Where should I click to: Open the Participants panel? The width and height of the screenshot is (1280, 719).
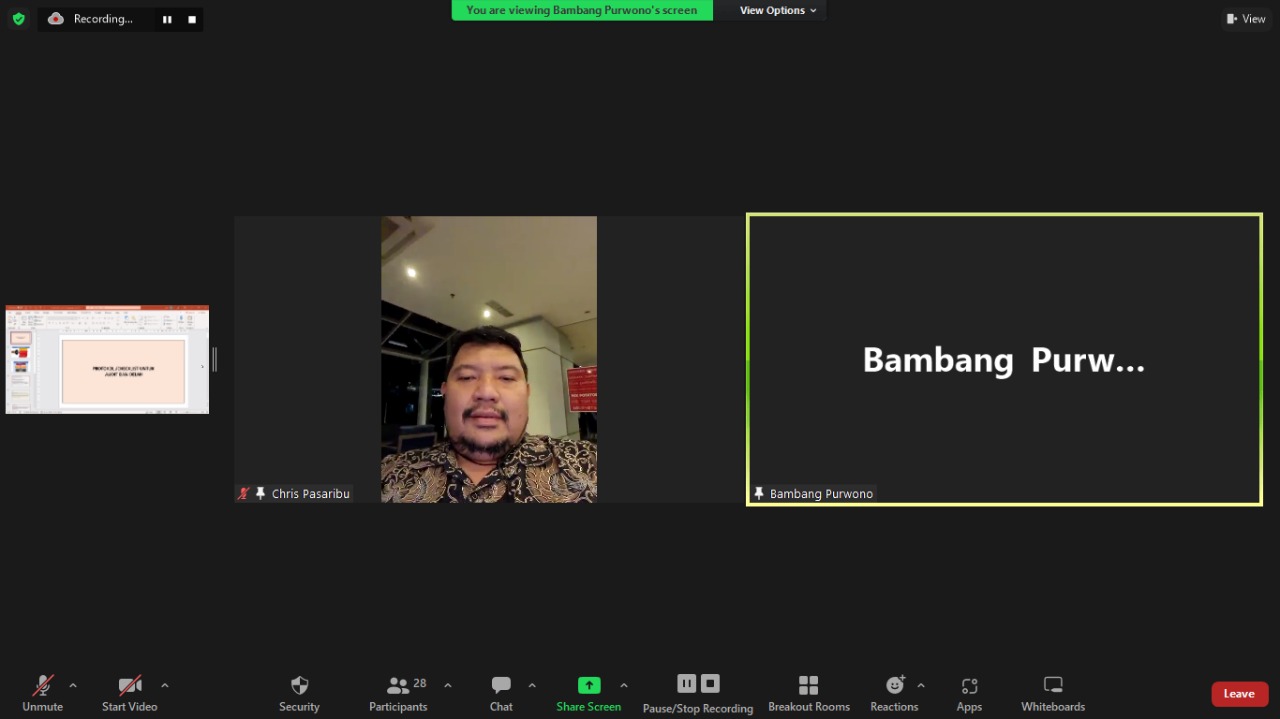(399, 692)
